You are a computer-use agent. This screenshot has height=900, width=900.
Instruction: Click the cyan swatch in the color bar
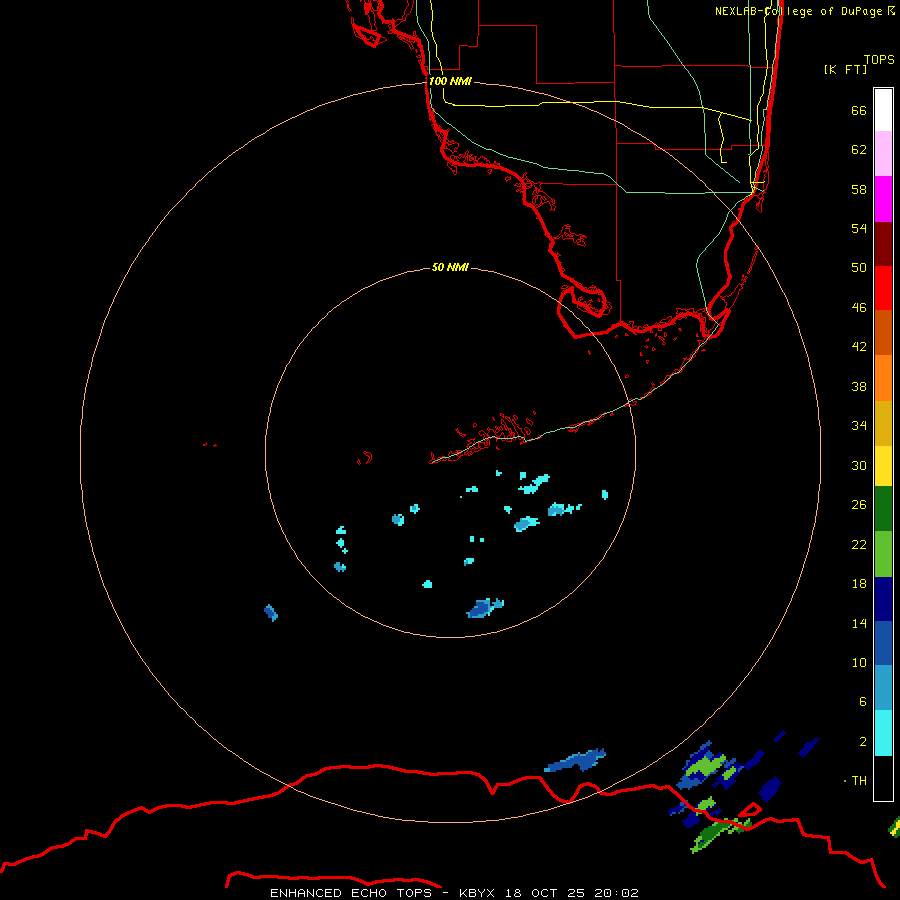click(883, 733)
